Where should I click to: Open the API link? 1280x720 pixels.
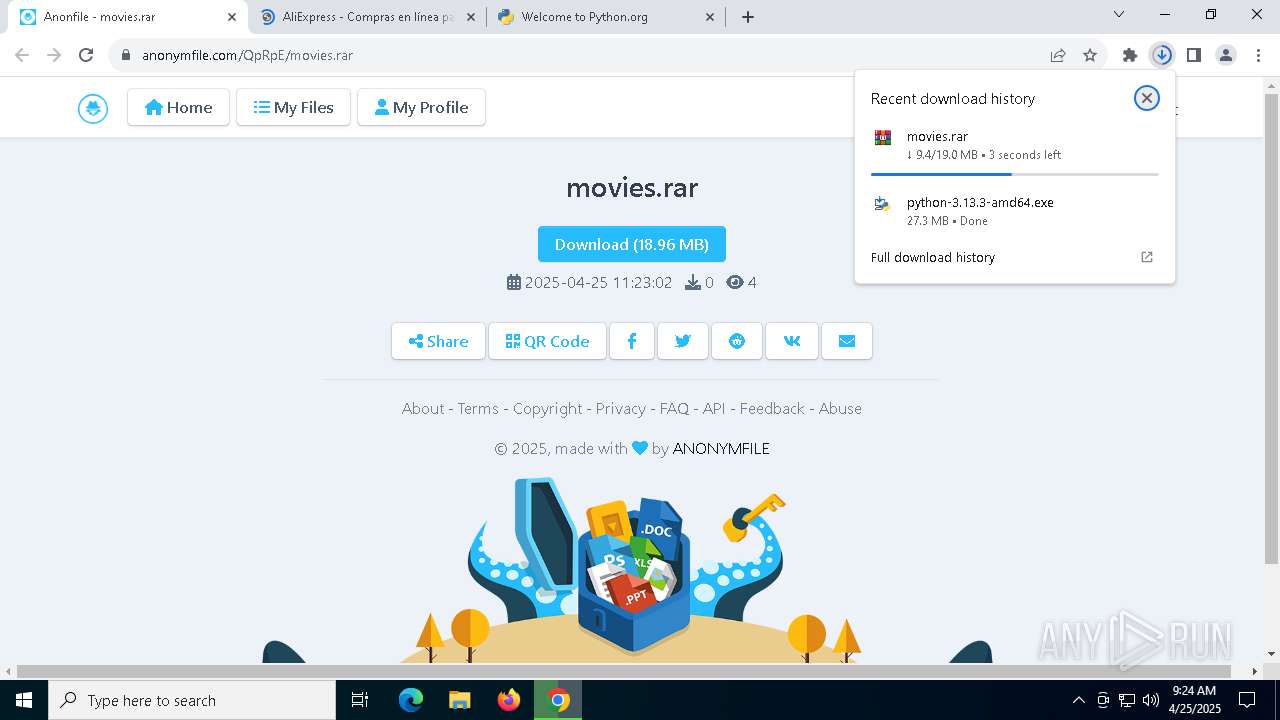714,408
